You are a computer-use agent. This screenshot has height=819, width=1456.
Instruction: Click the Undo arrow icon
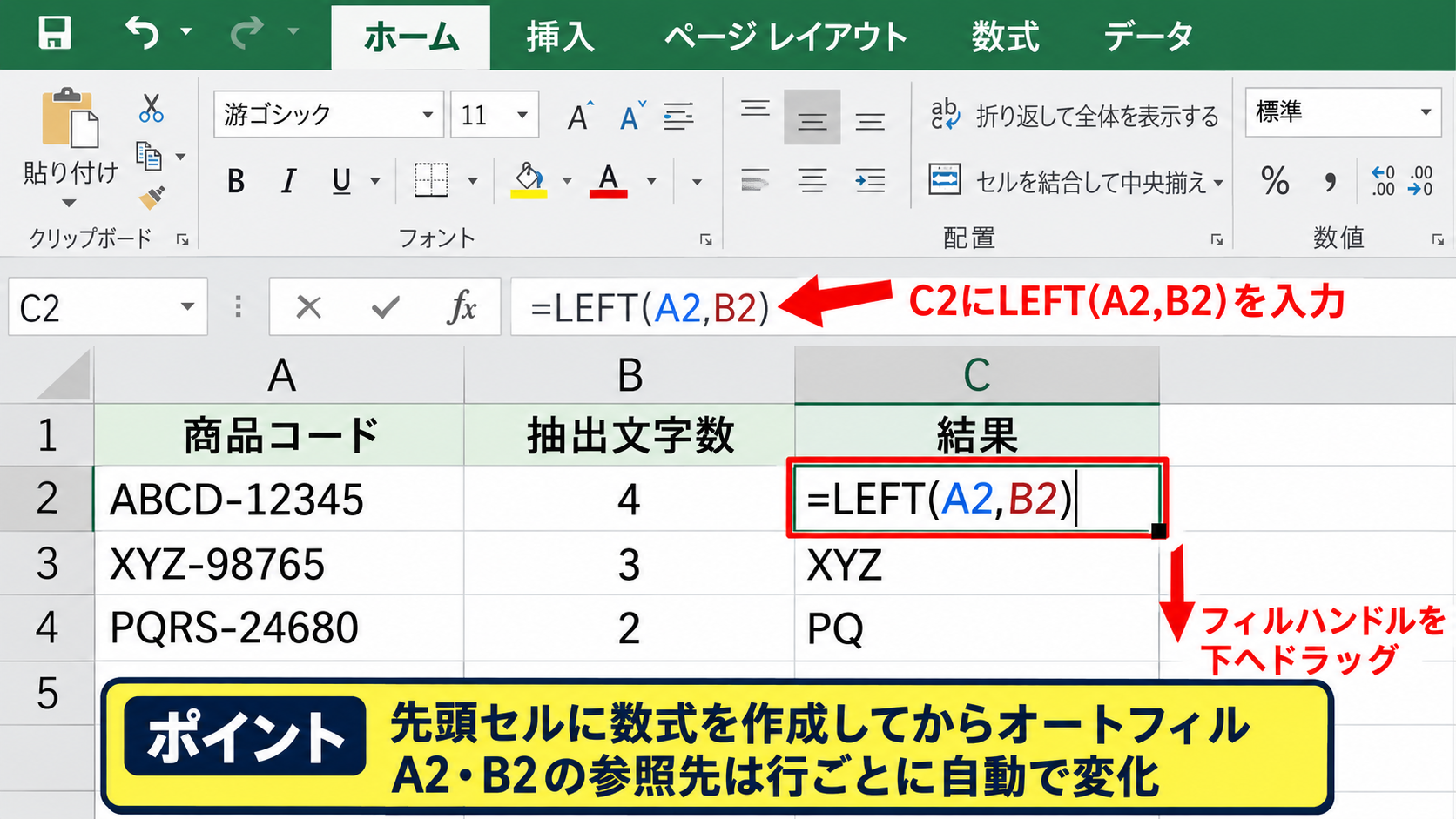(x=142, y=33)
